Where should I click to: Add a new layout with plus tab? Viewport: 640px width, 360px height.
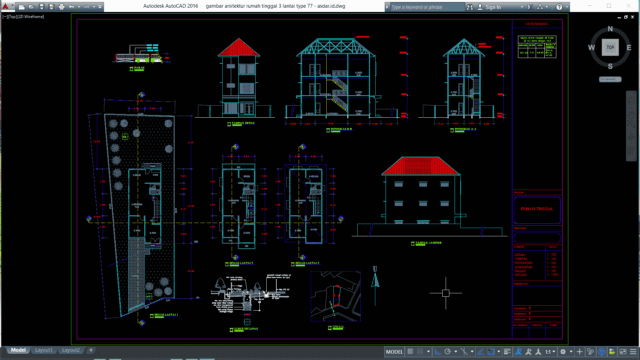(x=91, y=350)
